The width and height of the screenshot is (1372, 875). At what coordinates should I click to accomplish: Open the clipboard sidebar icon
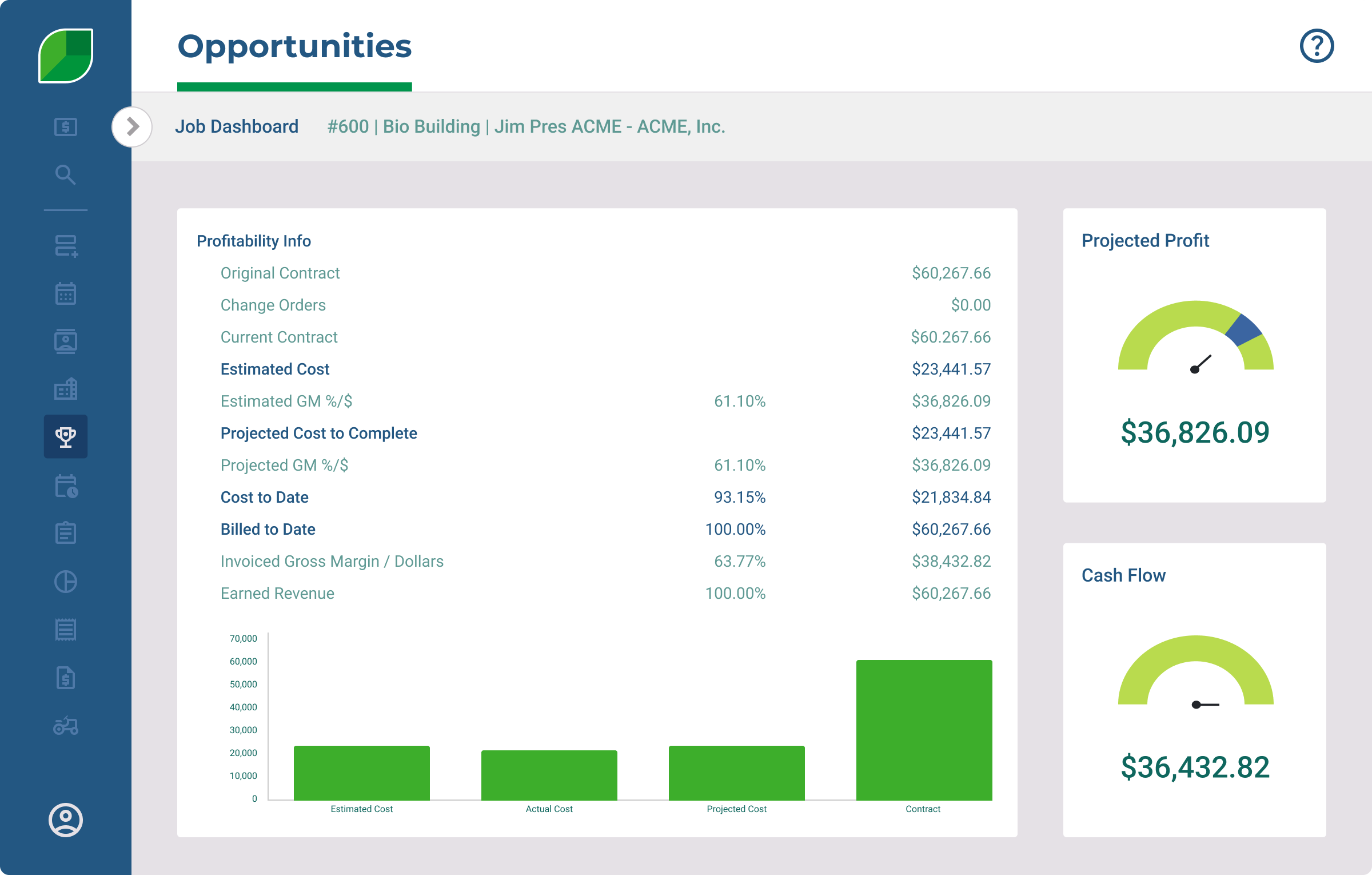coord(66,533)
